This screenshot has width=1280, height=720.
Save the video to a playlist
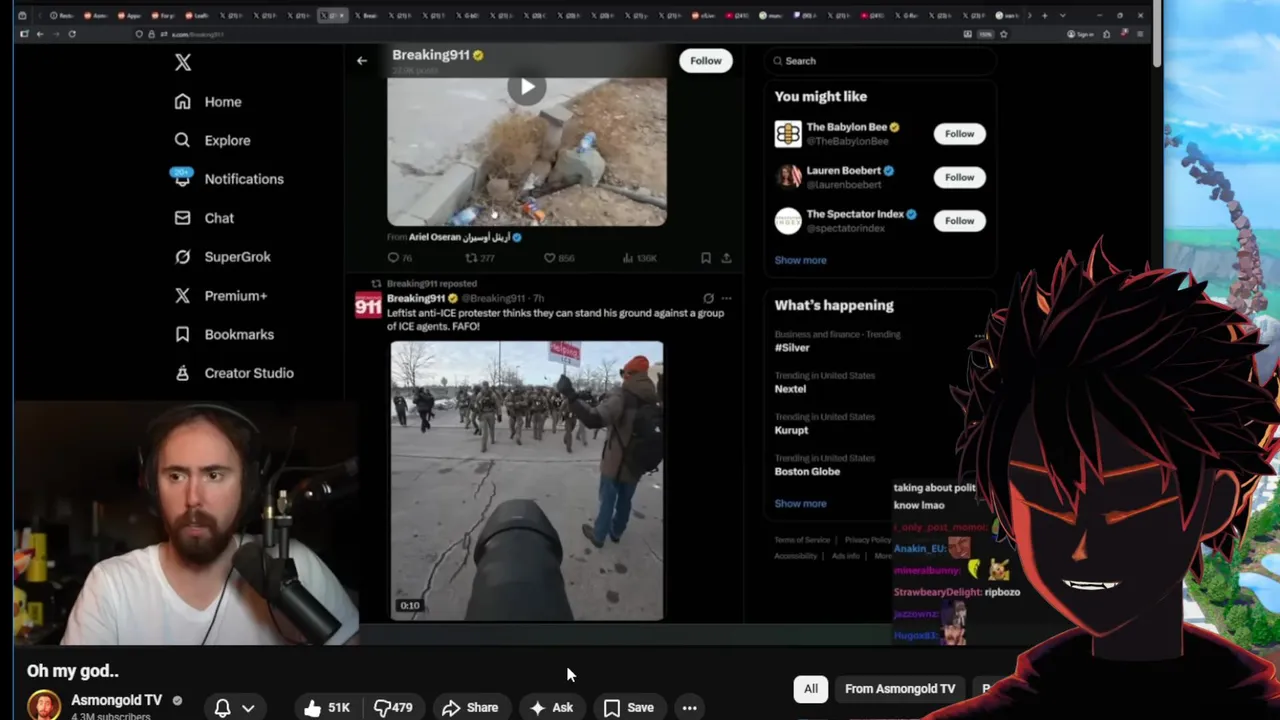[629, 708]
